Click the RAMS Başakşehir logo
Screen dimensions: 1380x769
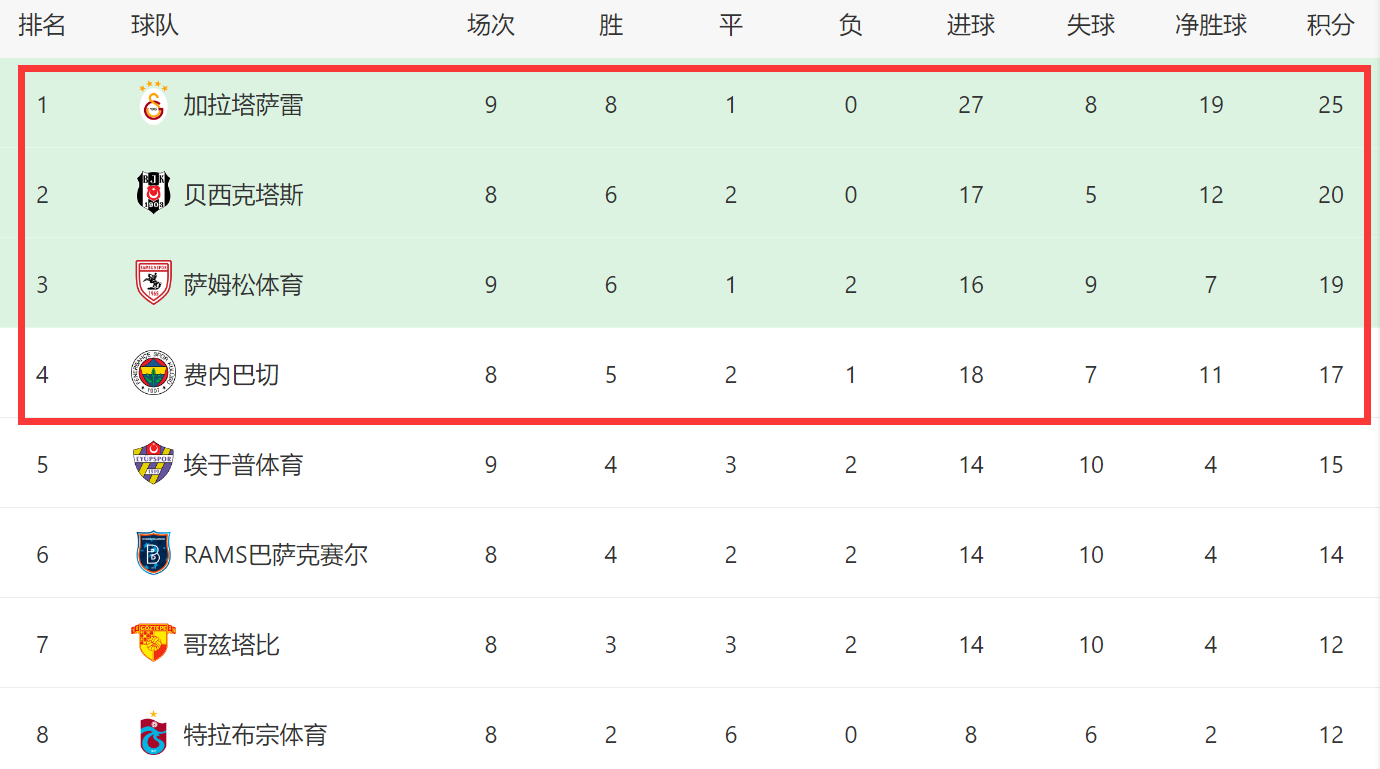click(154, 554)
